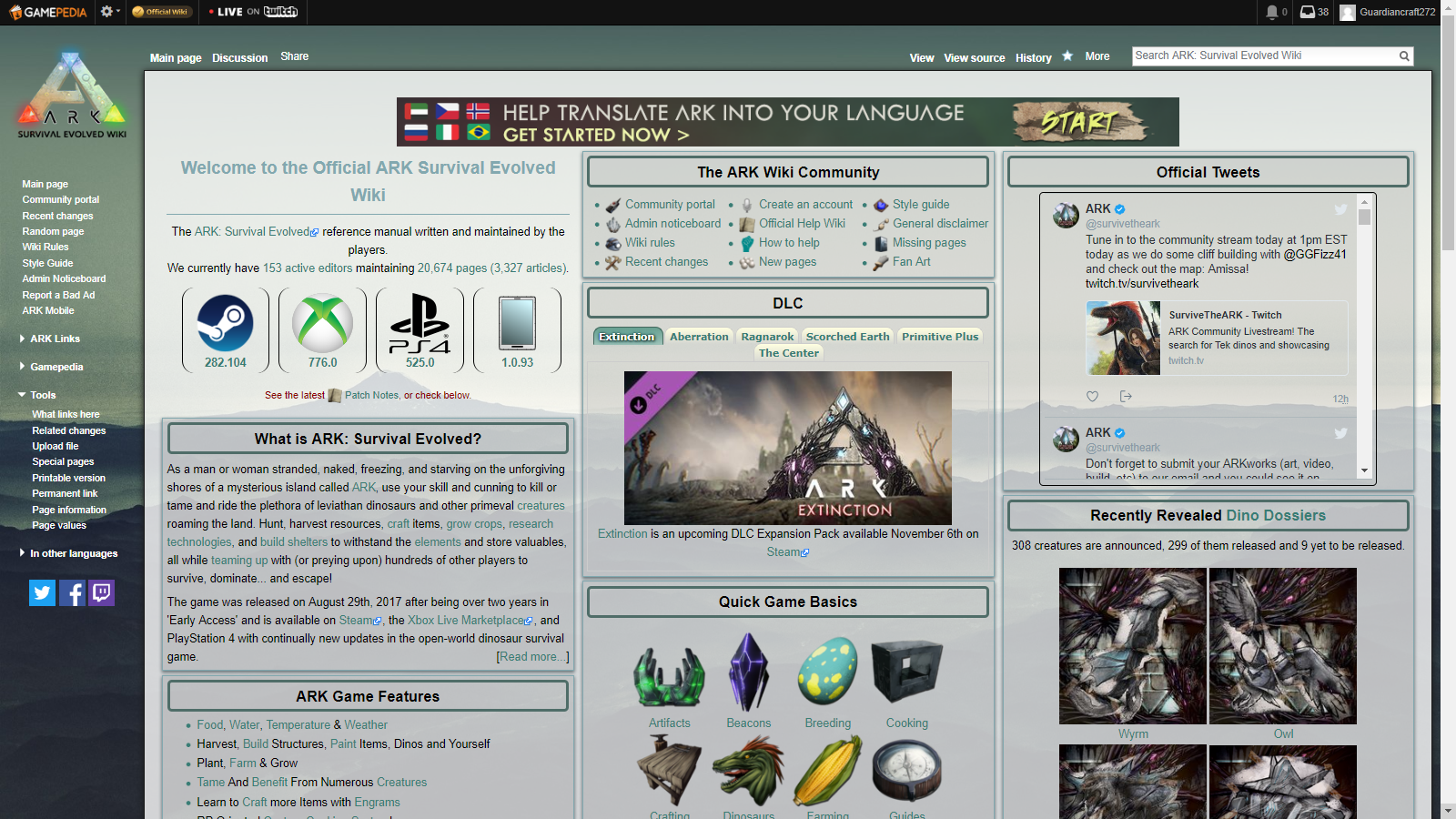
Task: Open the Crafting table icon
Action: point(670,772)
